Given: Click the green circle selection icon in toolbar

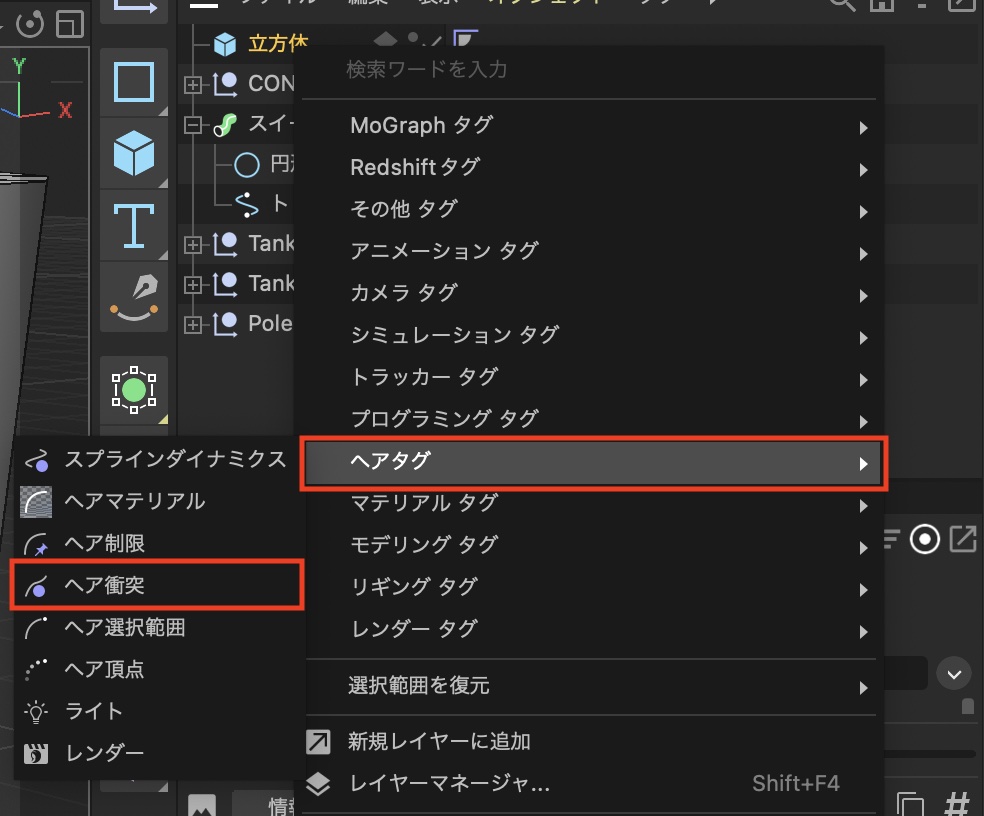Looking at the screenshot, I should click(x=134, y=389).
